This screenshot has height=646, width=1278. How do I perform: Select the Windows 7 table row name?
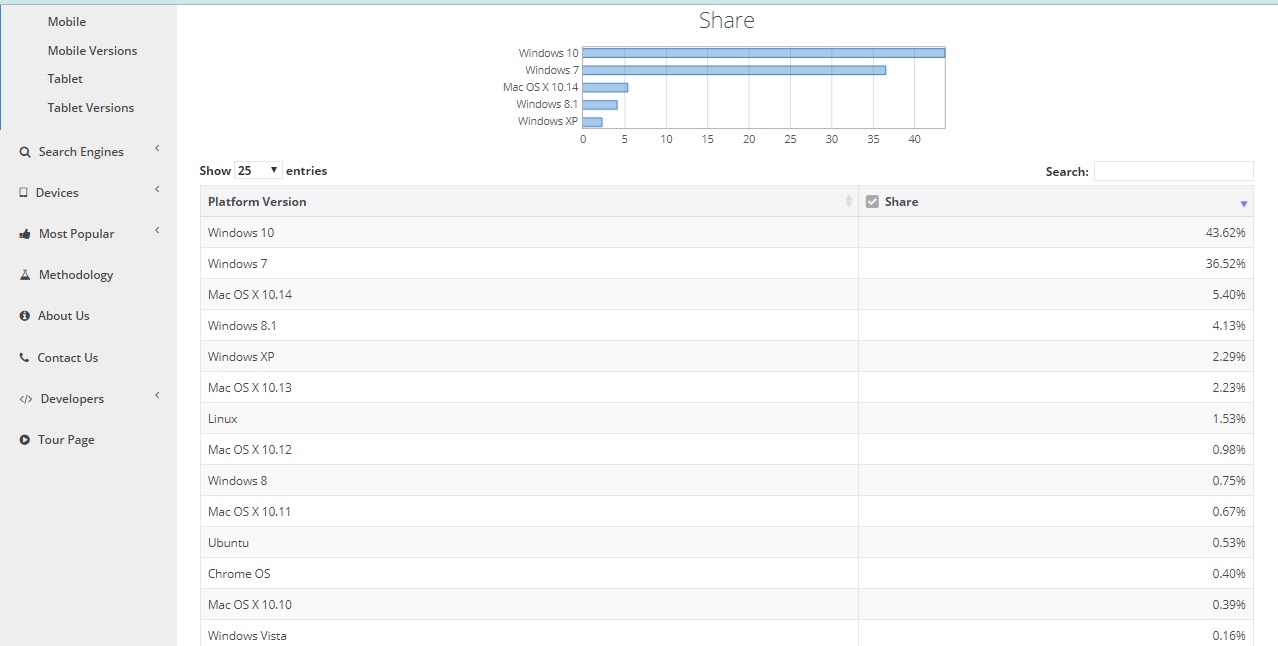[x=238, y=264]
